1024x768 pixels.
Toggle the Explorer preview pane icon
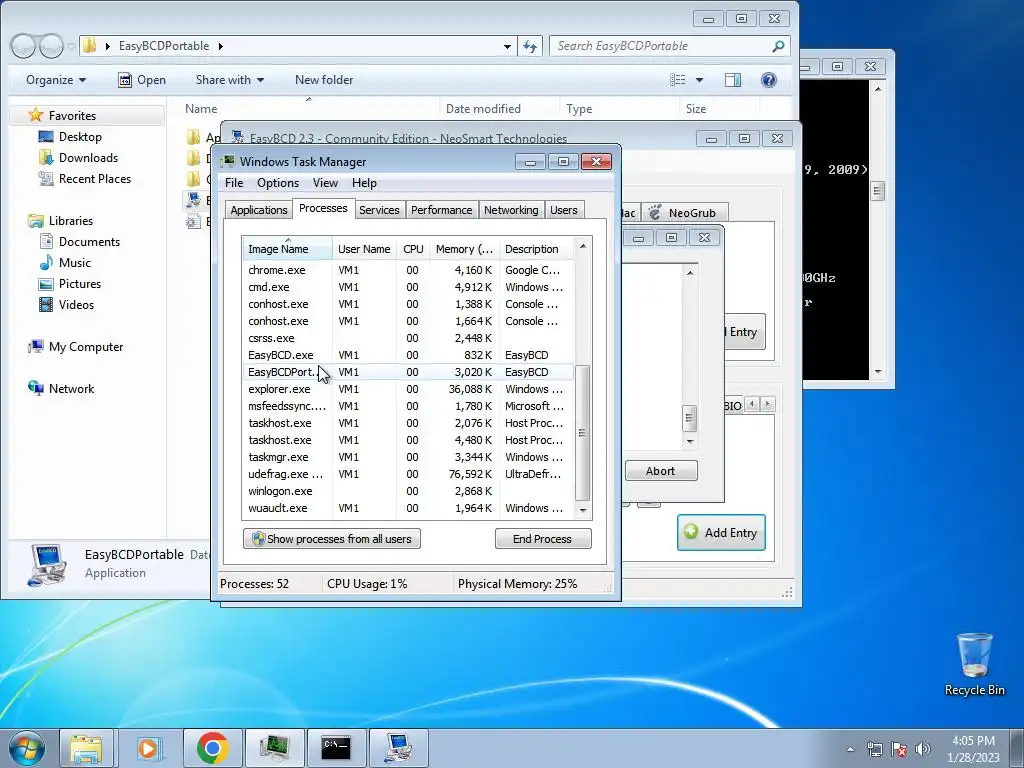tap(733, 80)
